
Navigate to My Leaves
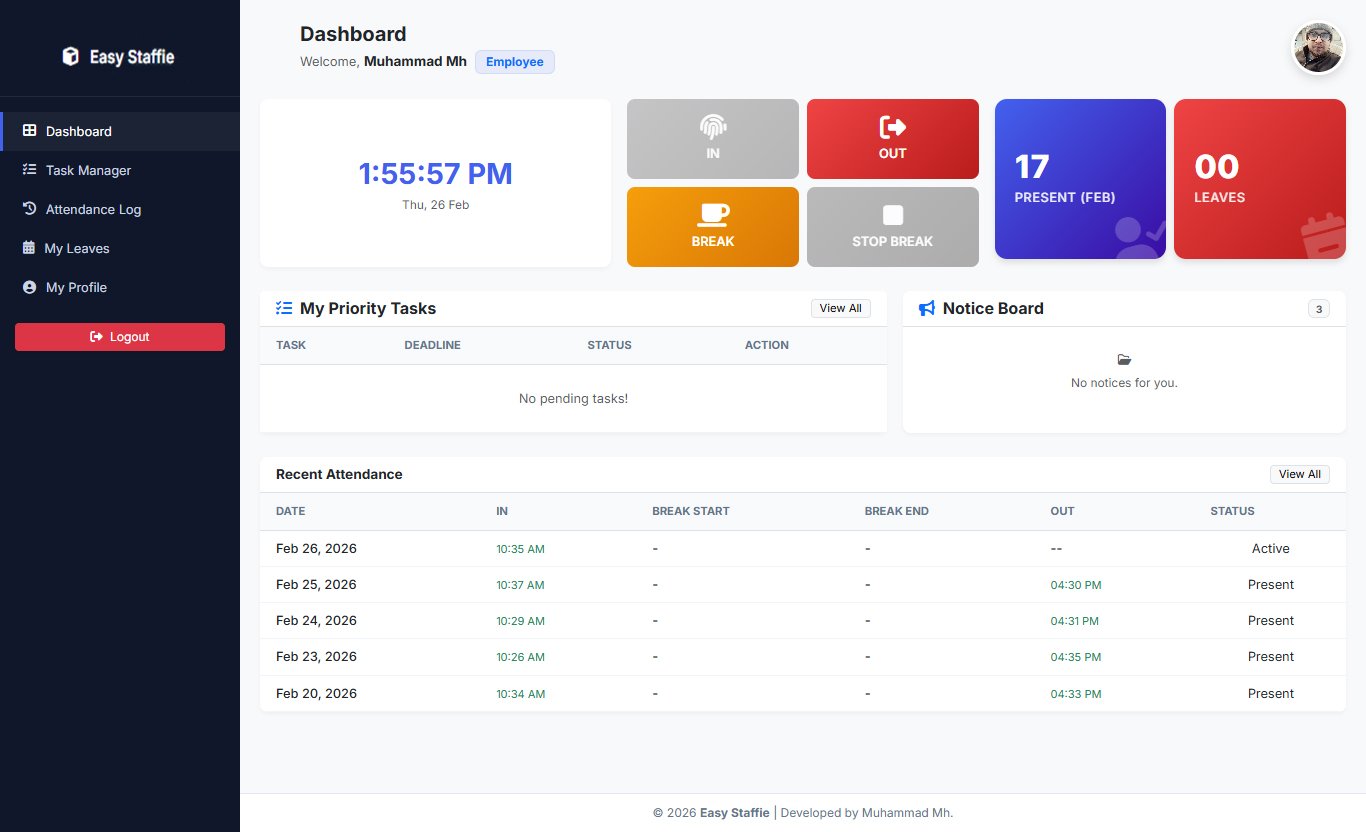77,248
